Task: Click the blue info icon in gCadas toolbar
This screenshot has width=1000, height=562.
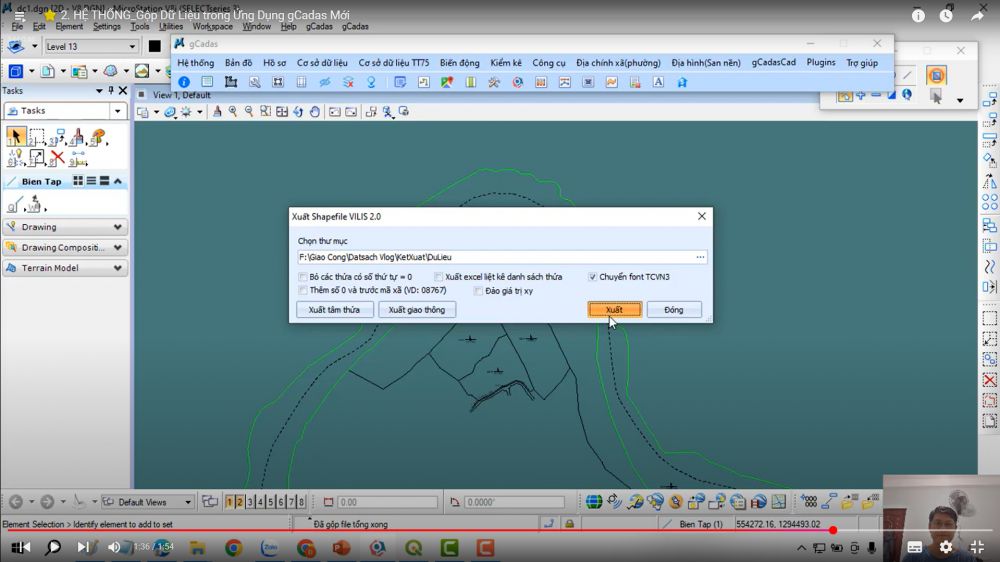Action: coord(183,82)
